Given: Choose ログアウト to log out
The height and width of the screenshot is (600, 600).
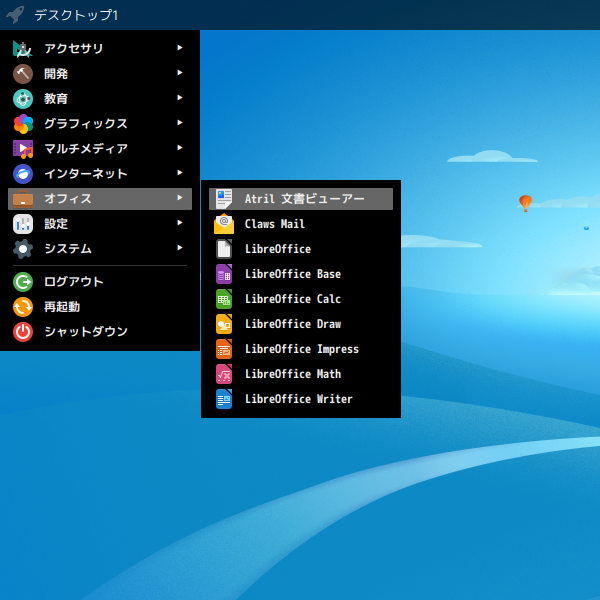Looking at the screenshot, I should click(x=73, y=282).
